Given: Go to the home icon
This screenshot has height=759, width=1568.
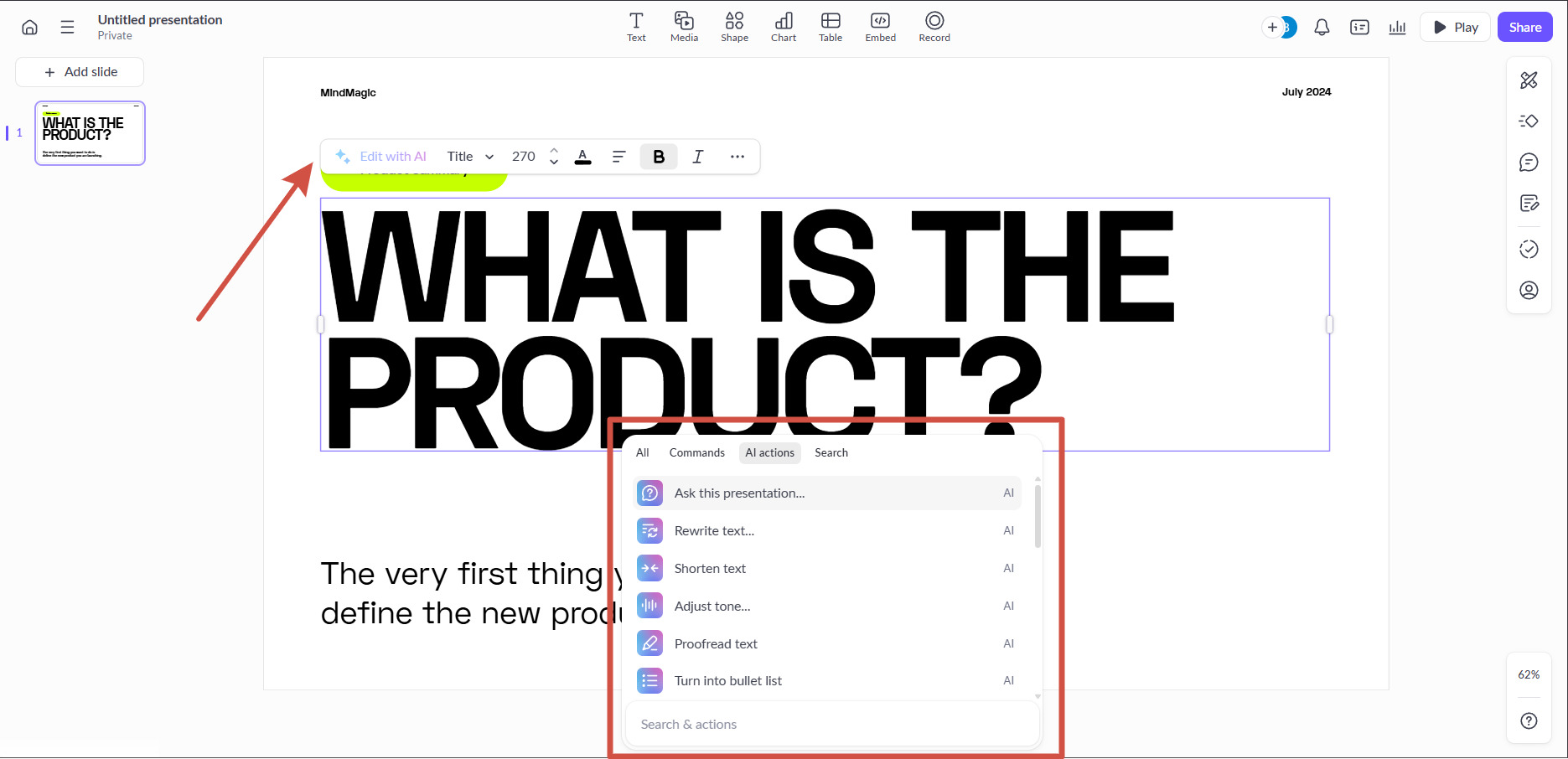Looking at the screenshot, I should (29, 27).
